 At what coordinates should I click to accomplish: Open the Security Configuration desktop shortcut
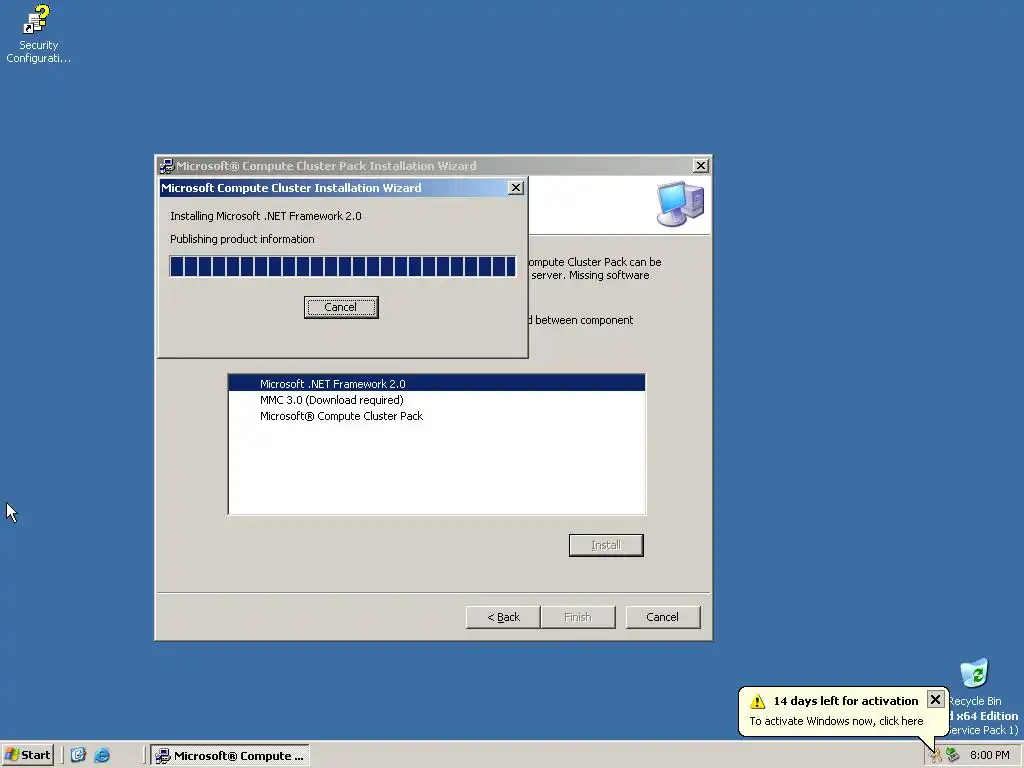(x=37, y=34)
